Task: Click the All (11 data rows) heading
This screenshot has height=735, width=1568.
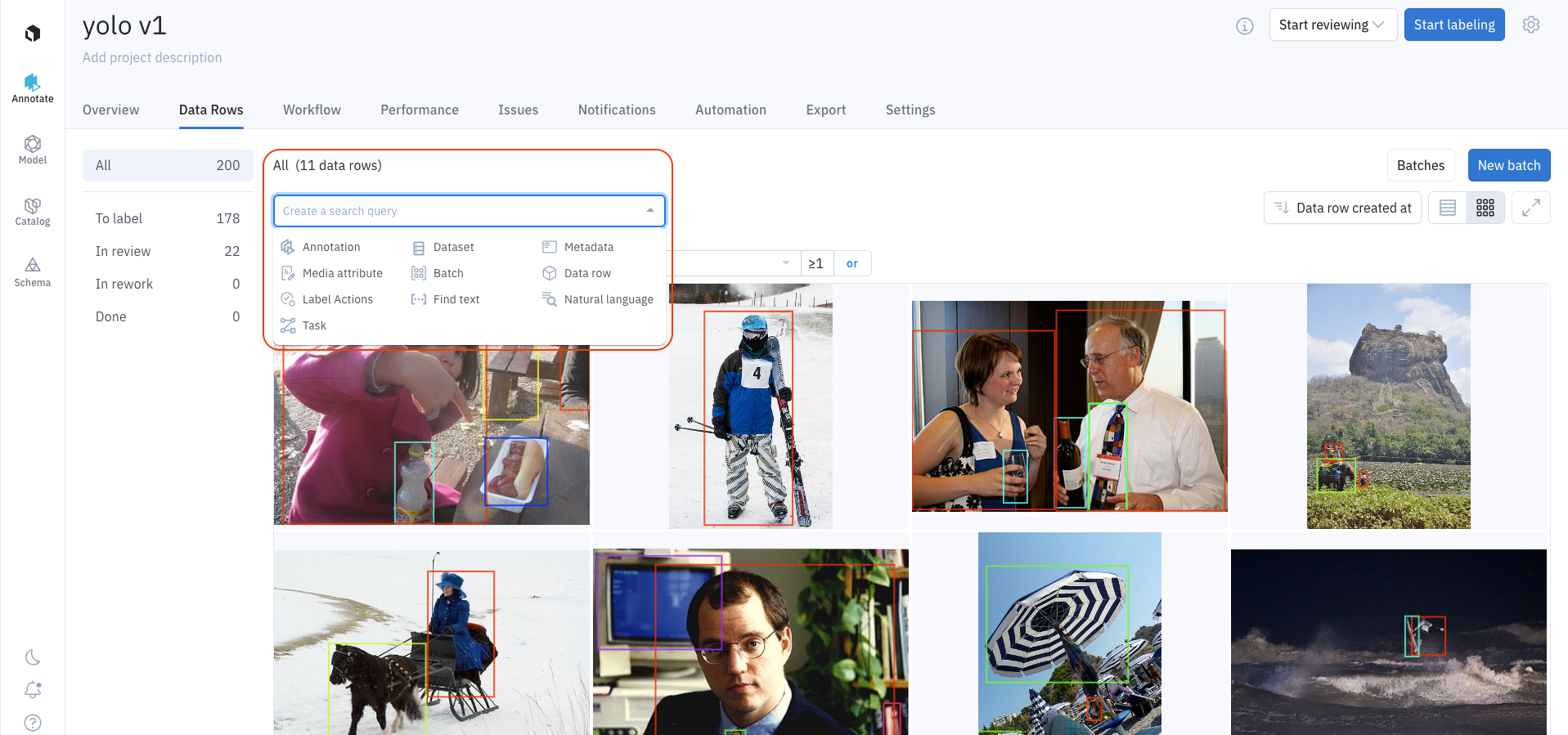Action: (x=327, y=165)
